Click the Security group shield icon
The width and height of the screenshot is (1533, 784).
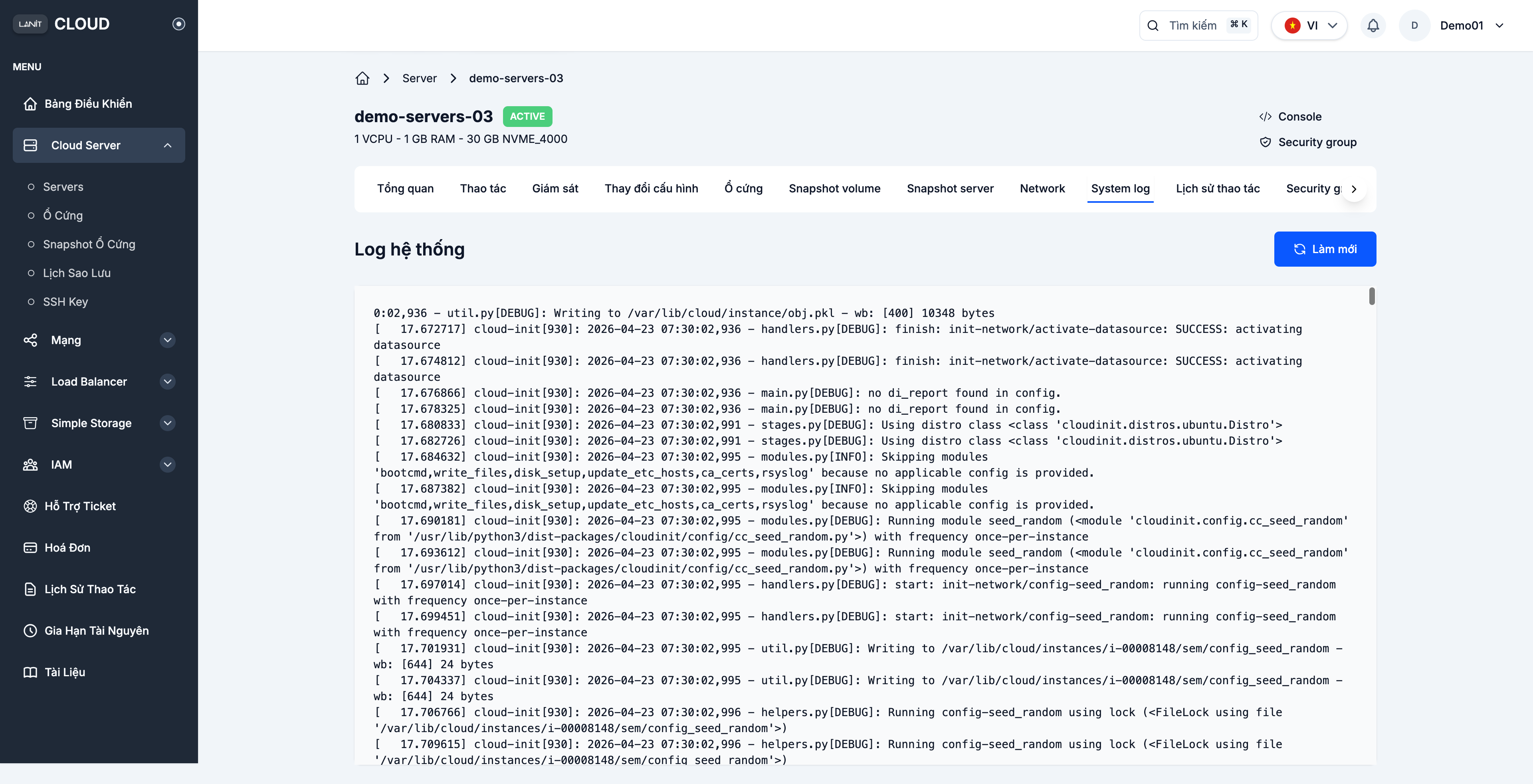coord(1265,142)
